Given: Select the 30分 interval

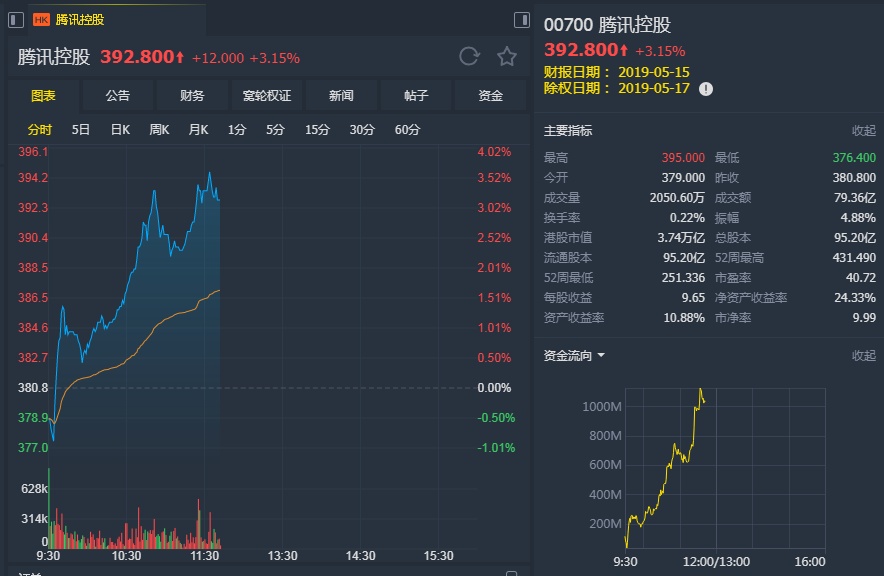Looking at the screenshot, I should point(362,130).
